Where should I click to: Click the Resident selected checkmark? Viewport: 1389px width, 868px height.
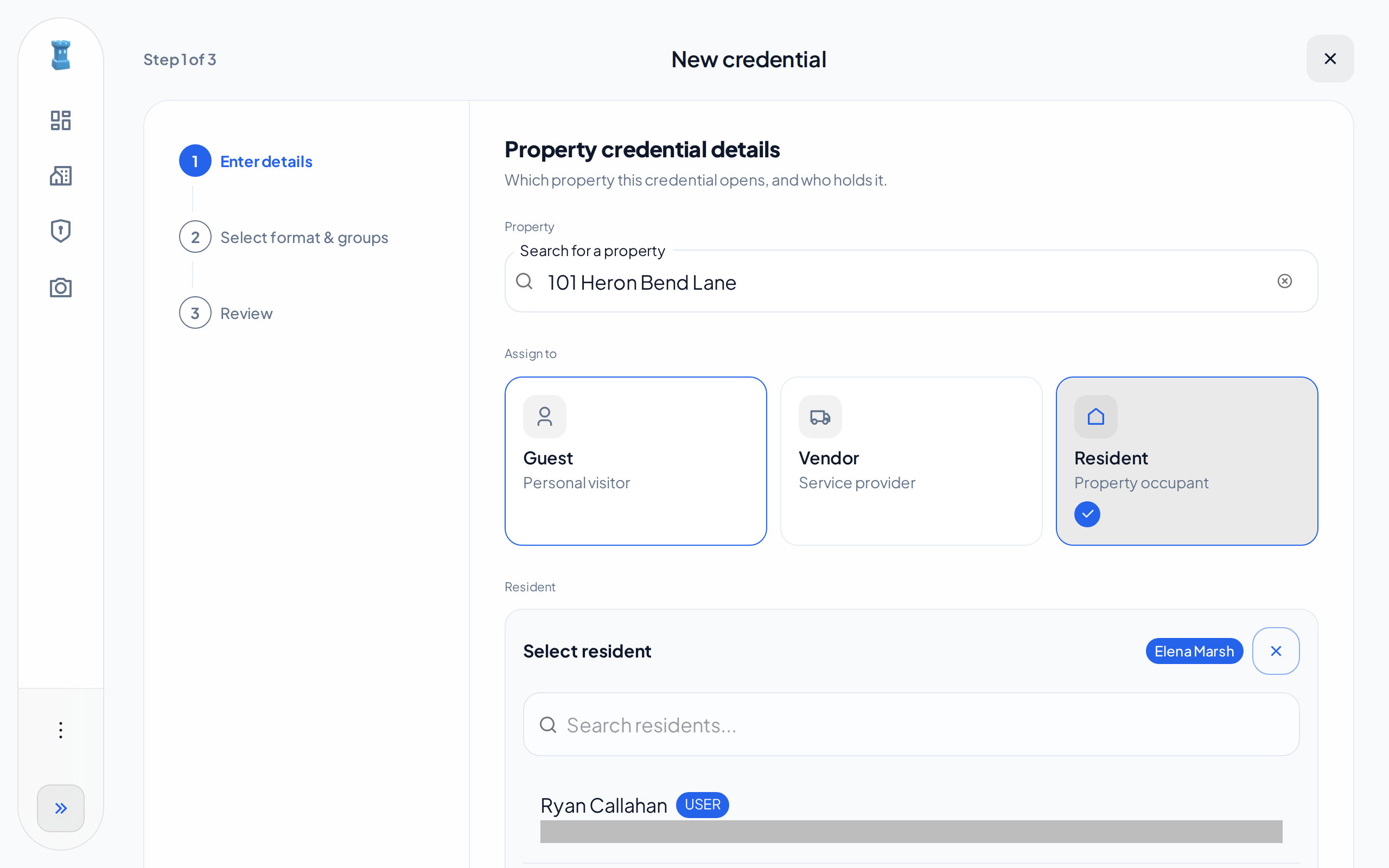(x=1087, y=514)
